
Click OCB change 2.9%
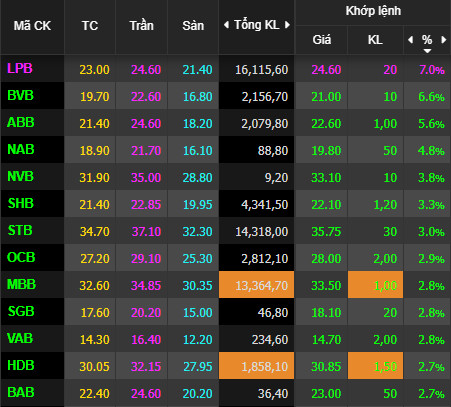(431, 259)
